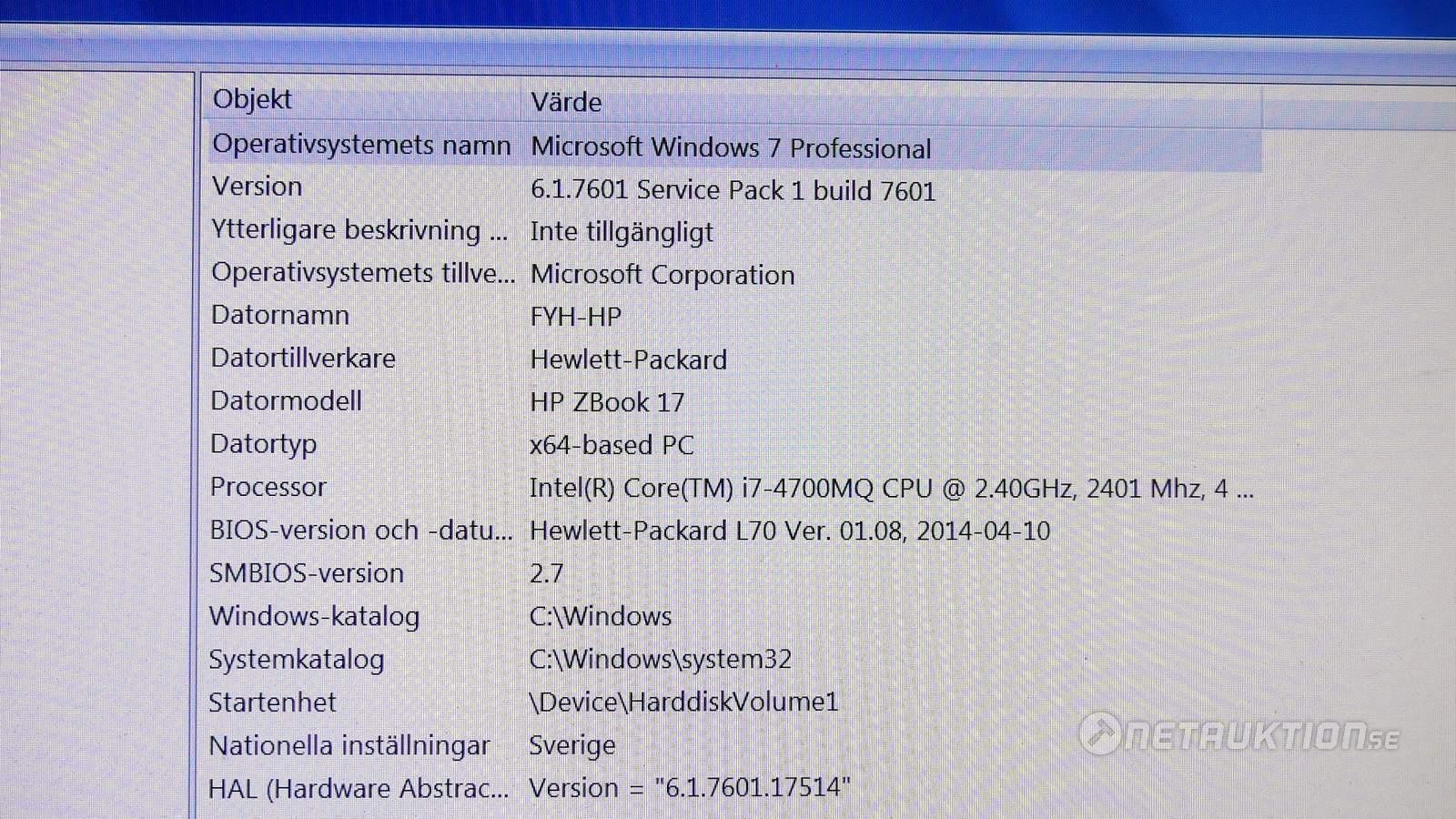Select the Nationella inställningar row label
Screen dimensions: 1456x819
[x=349, y=745]
